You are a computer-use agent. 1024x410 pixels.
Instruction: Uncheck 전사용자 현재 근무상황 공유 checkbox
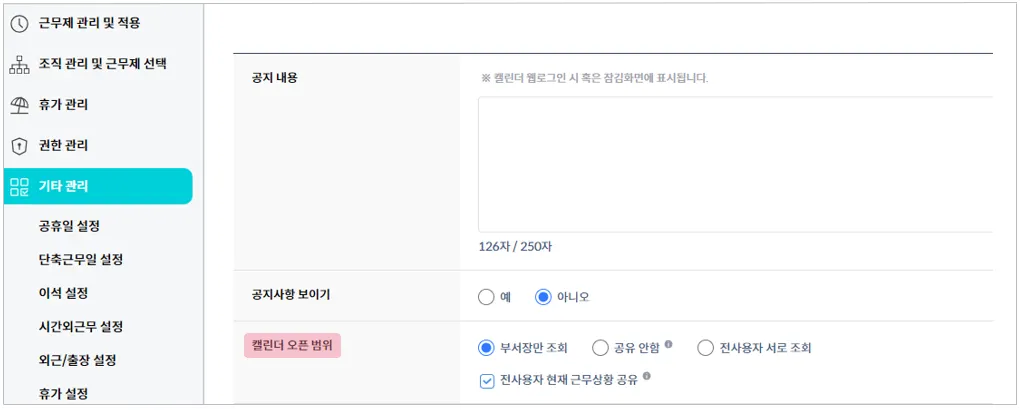487,380
